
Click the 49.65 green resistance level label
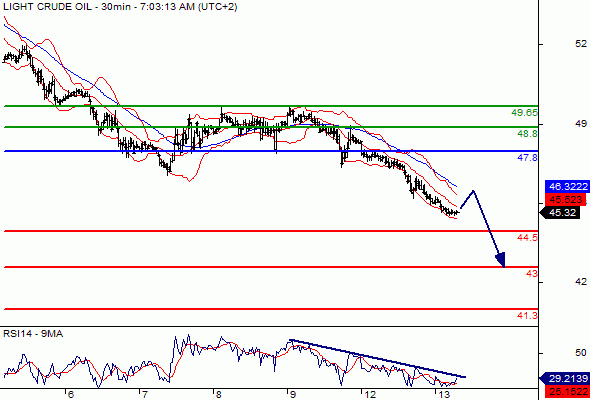tap(525, 112)
